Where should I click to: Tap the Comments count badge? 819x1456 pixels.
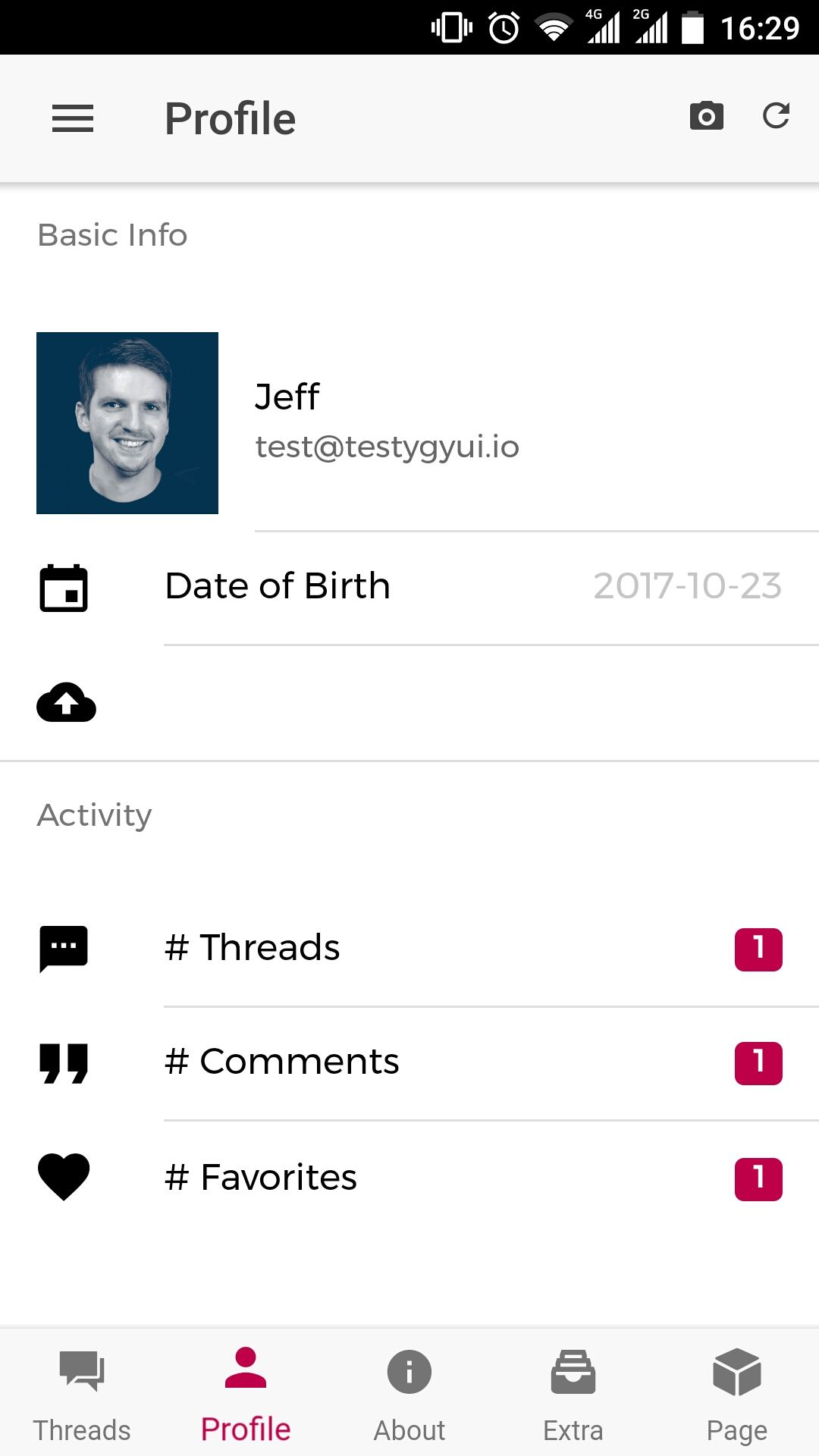[758, 1062]
